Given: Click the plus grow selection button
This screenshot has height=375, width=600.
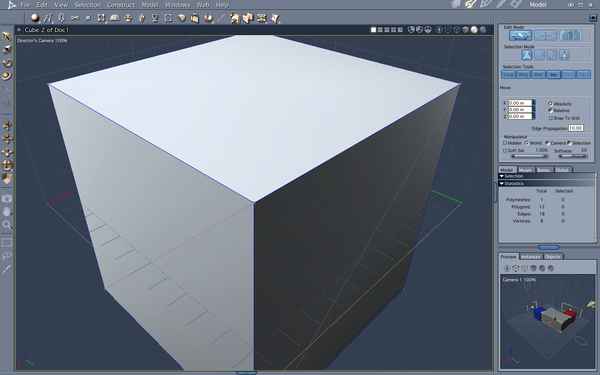Looking at the screenshot, I should pos(583,75).
